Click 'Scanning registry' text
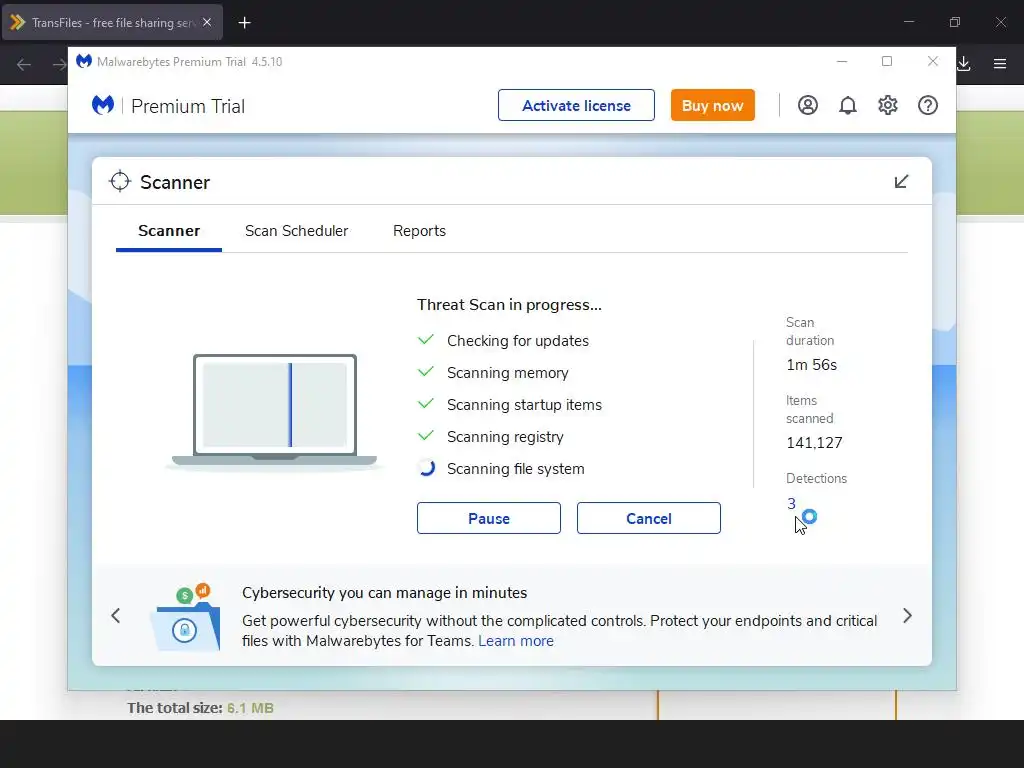Screen dimensions: 1024x768 coord(505,437)
